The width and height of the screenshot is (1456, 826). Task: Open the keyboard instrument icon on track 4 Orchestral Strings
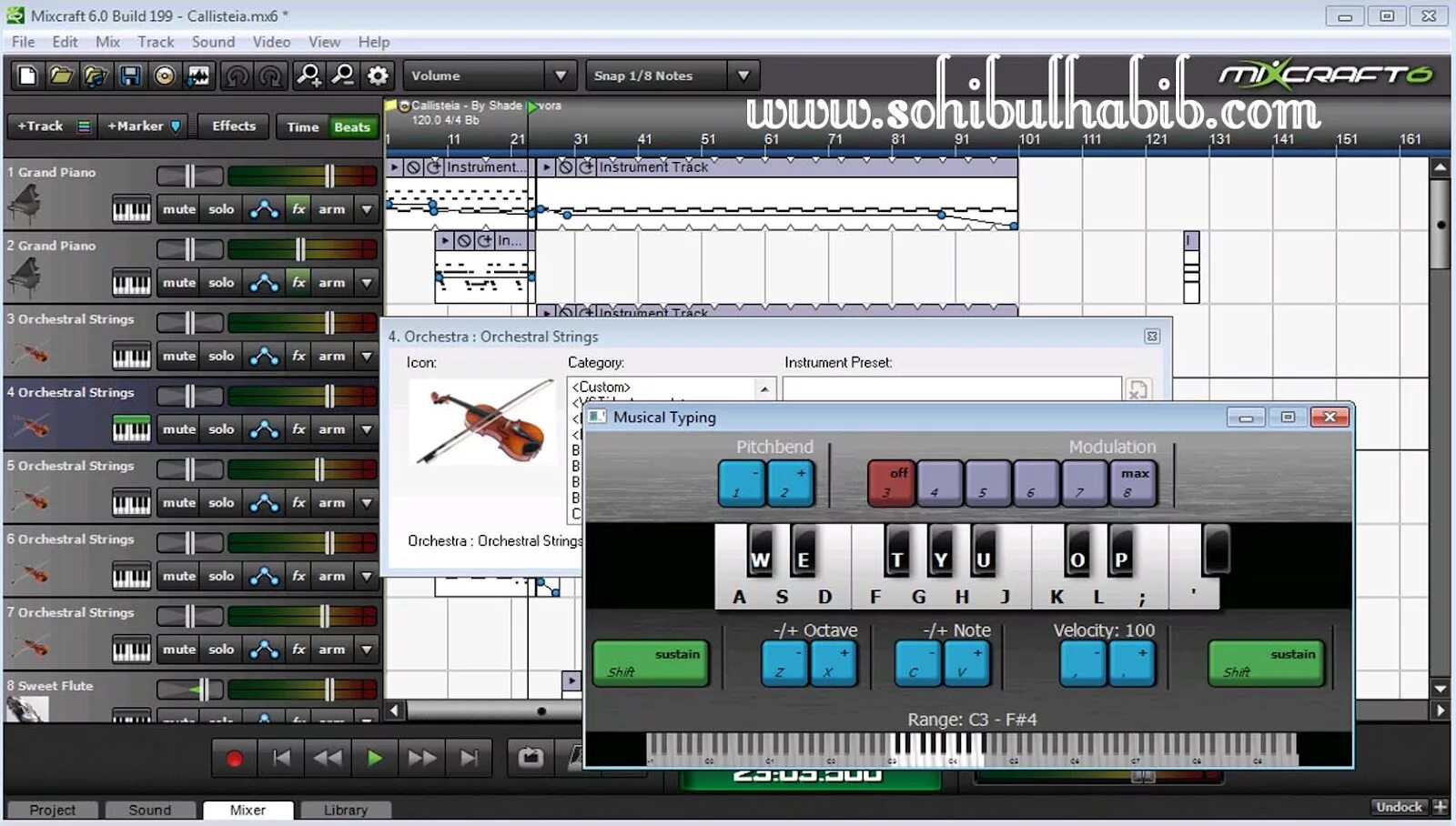pyautogui.click(x=132, y=429)
